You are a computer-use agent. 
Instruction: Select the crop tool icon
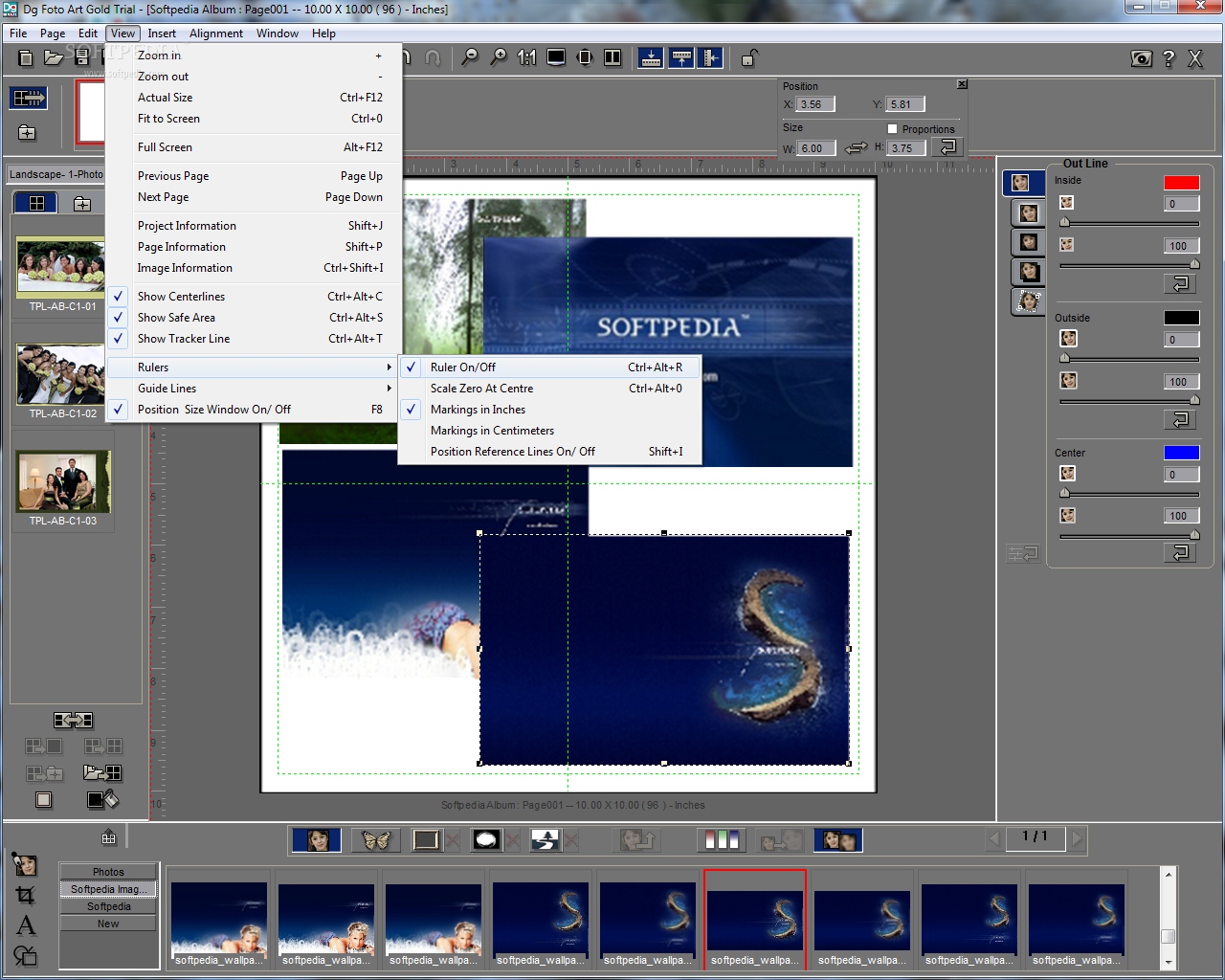25,895
